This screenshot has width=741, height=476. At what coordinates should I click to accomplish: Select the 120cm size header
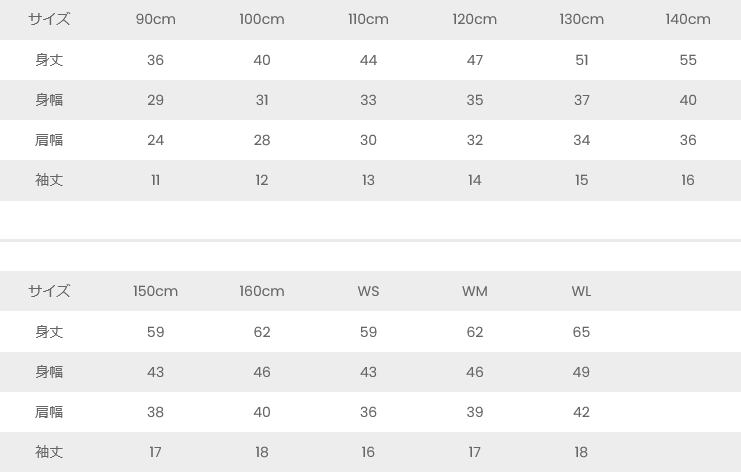coord(475,19)
